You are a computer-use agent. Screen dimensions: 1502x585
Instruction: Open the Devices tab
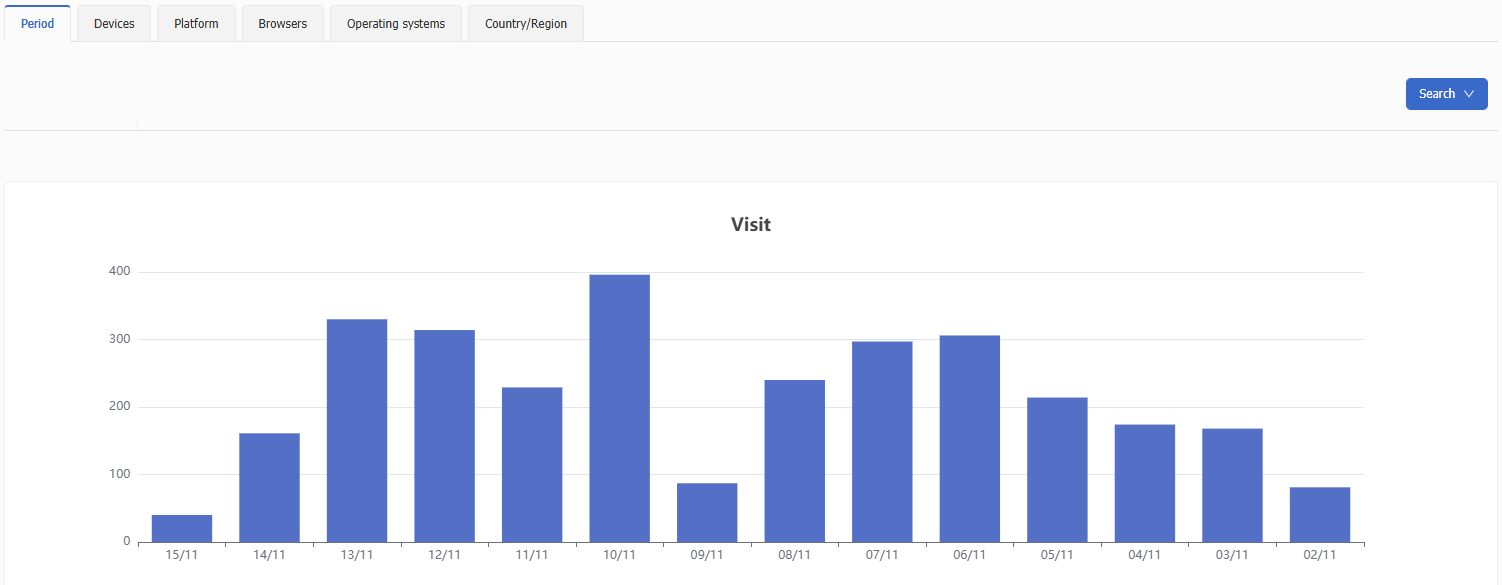(x=114, y=24)
